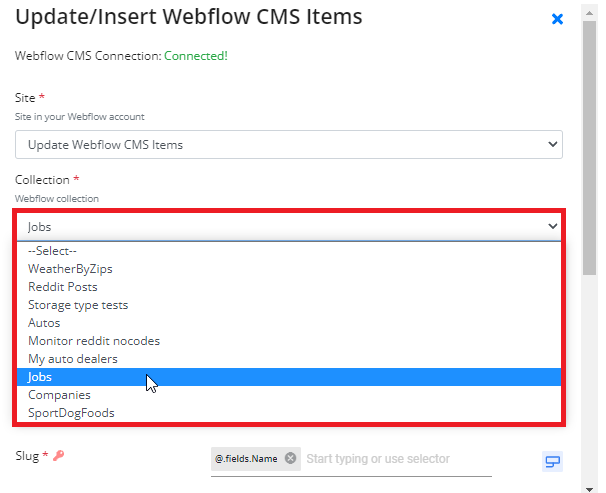The height and width of the screenshot is (493, 606).
Task: Click the scrollbar up arrow
Action: click(589, 13)
